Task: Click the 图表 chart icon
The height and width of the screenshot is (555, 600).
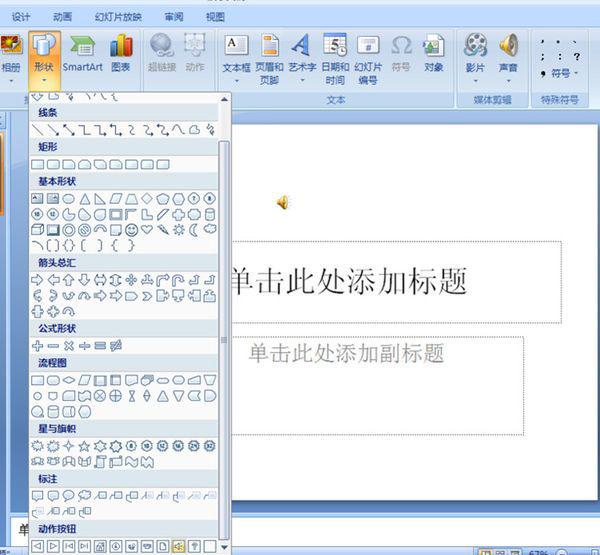Action: 121,55
